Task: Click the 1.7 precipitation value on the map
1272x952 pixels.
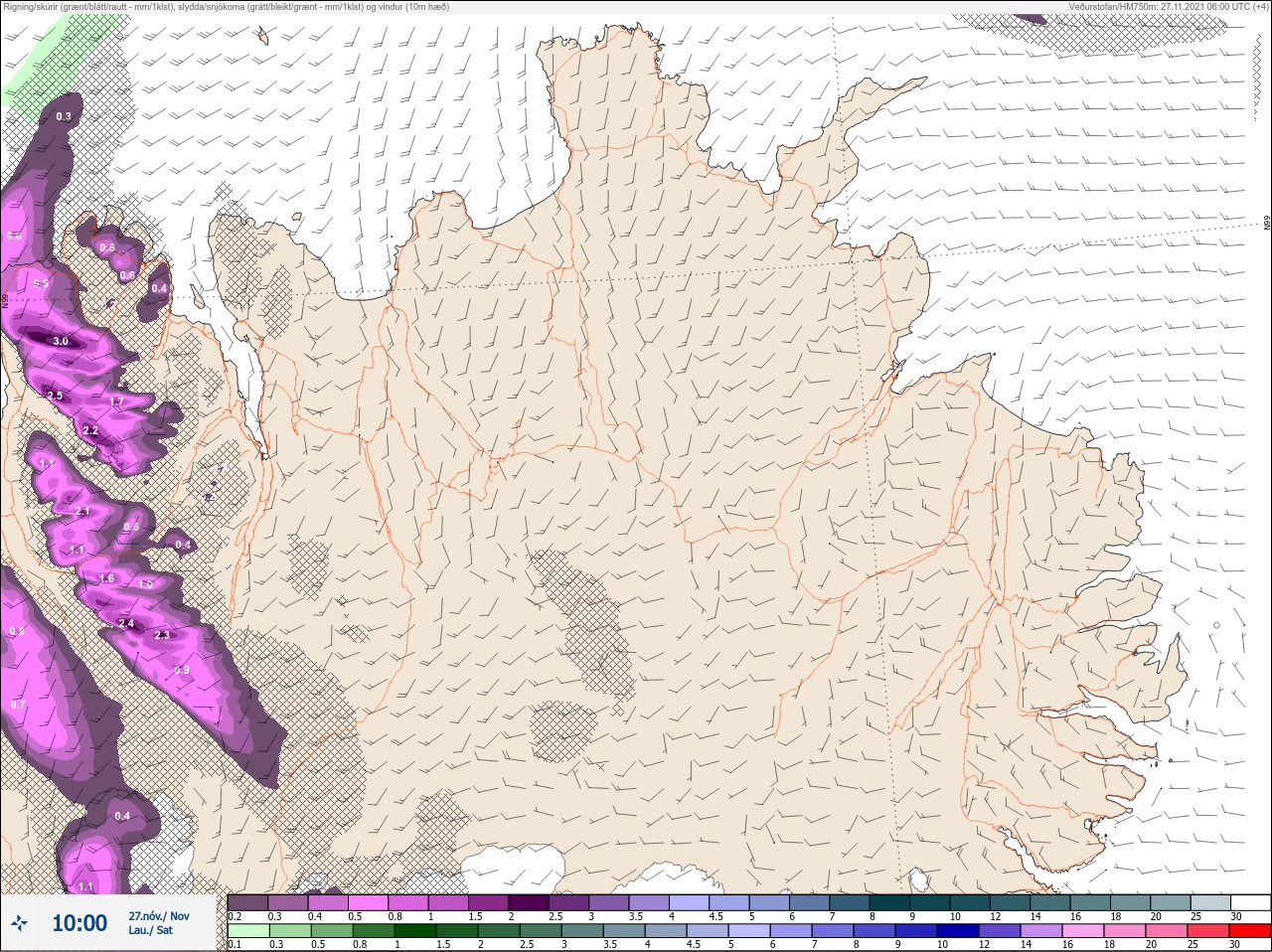Action: click(116, 401)
